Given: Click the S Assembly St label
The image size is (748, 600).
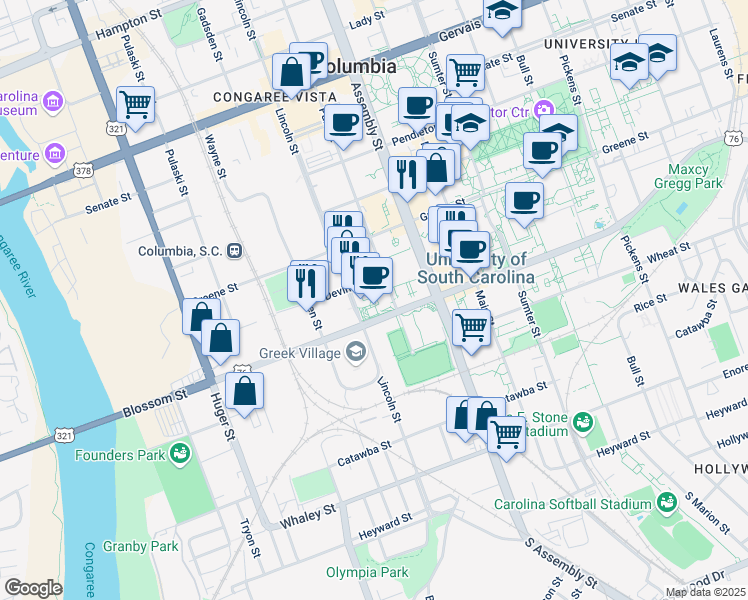Looking at the screenshot, I should (x=561, y=563).
